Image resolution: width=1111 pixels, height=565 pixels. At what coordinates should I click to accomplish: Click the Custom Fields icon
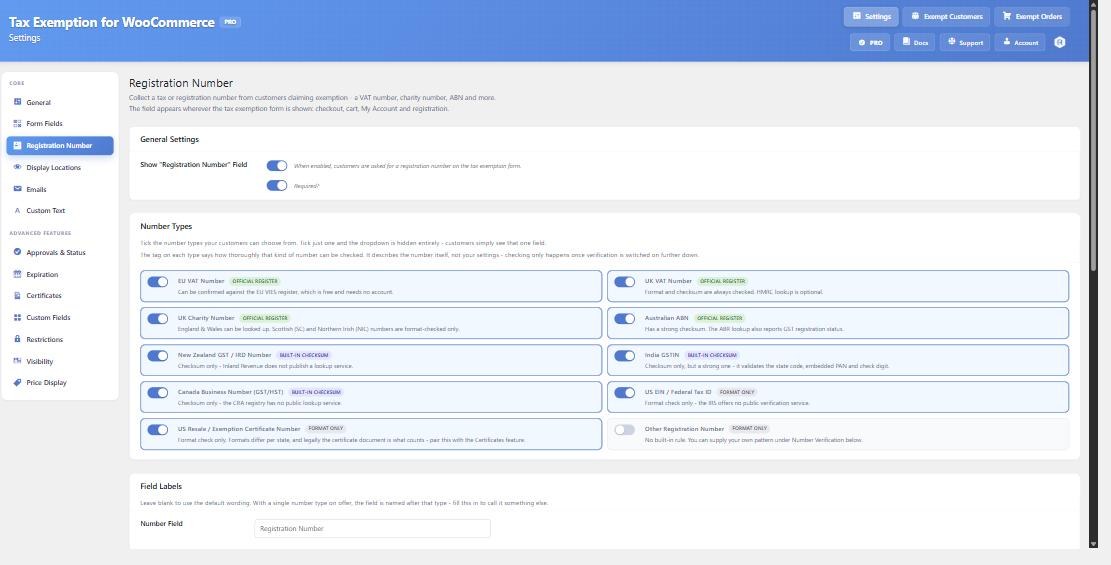click(18, 318)
